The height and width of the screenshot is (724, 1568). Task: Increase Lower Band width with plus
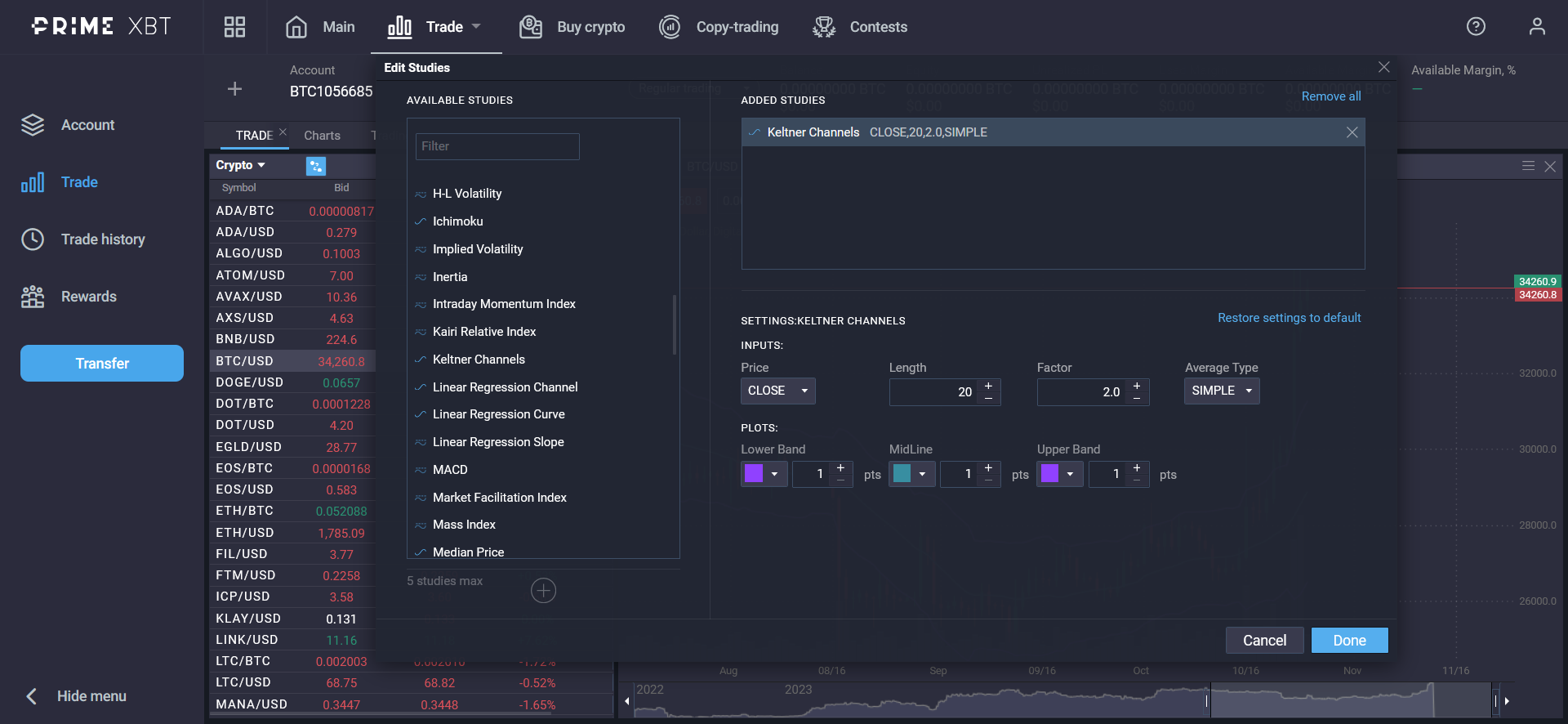coord(840,468)
